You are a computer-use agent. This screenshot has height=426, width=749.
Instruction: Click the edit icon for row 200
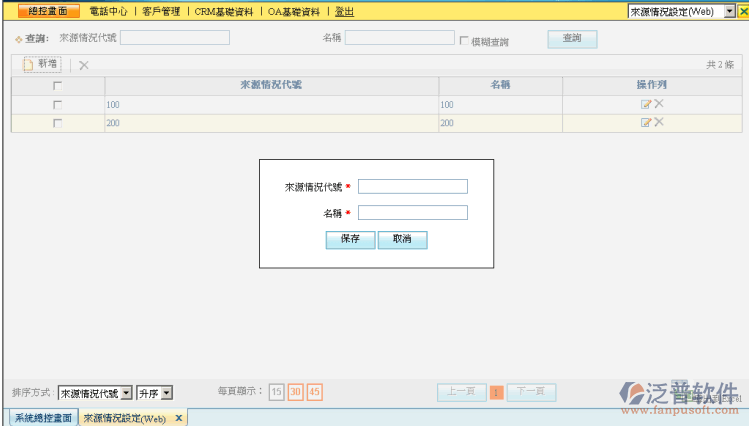coord(646,122)
